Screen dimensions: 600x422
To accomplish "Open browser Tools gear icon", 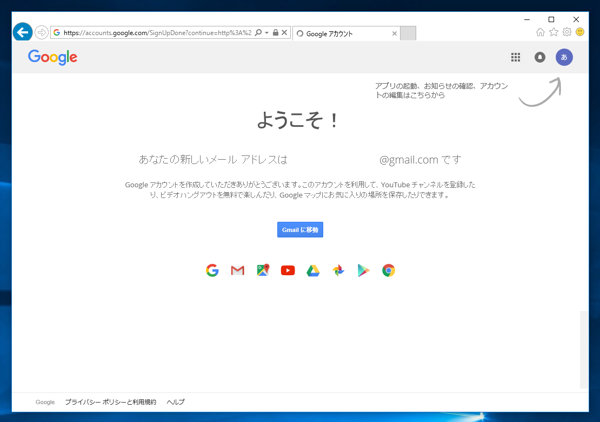I will pyautogui.click(x=567, y=32).
